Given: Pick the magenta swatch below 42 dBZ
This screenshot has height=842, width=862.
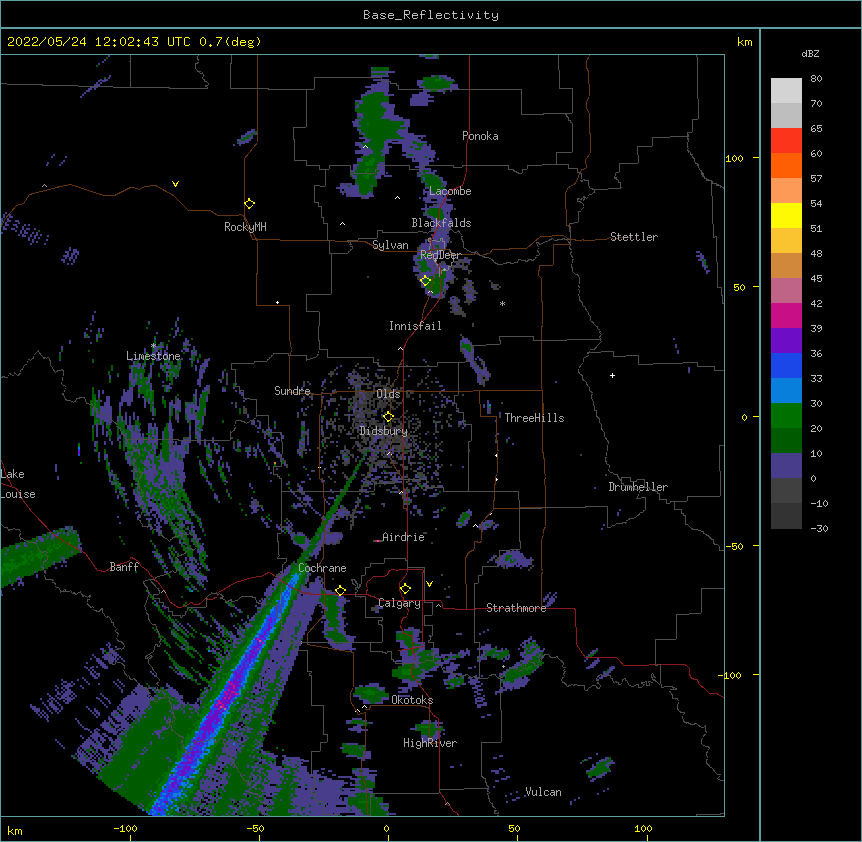Looking at the screenshot, I should click(786, 315).
